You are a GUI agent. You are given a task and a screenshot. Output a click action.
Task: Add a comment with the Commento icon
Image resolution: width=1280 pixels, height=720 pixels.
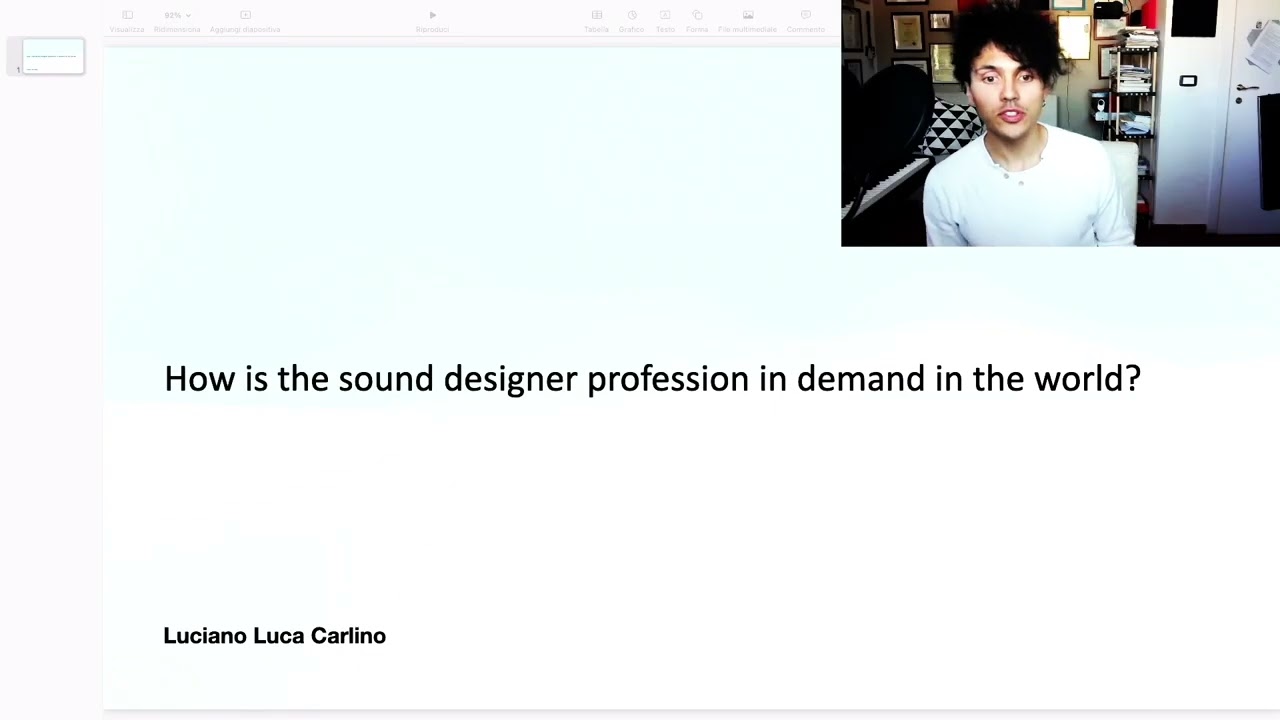(806, 21)
